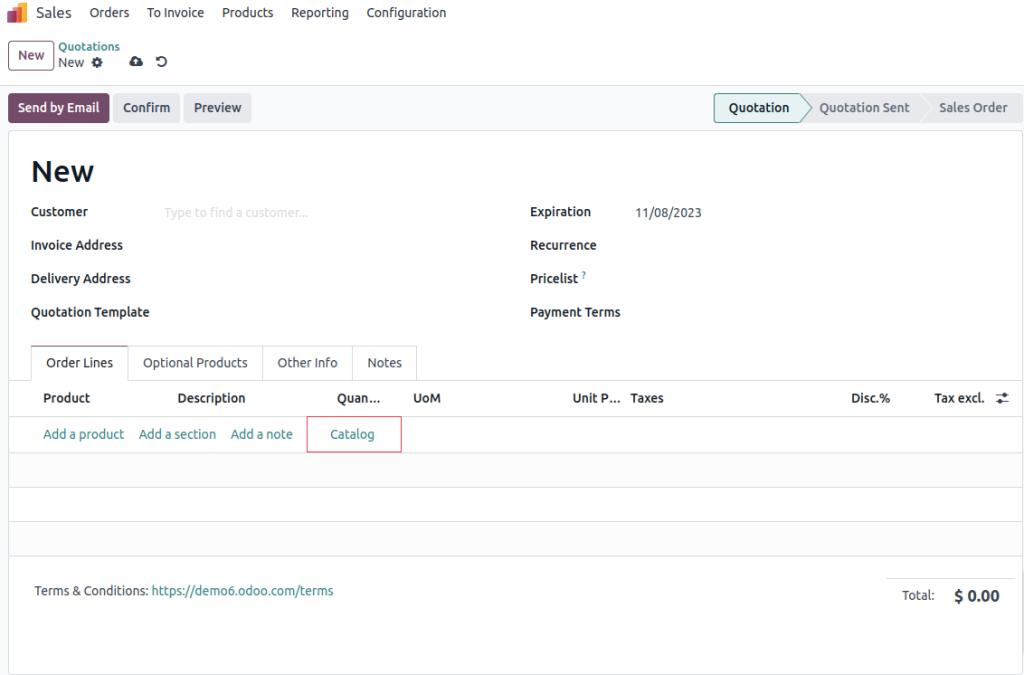Save the record with the cloud icon

point(136,62)
